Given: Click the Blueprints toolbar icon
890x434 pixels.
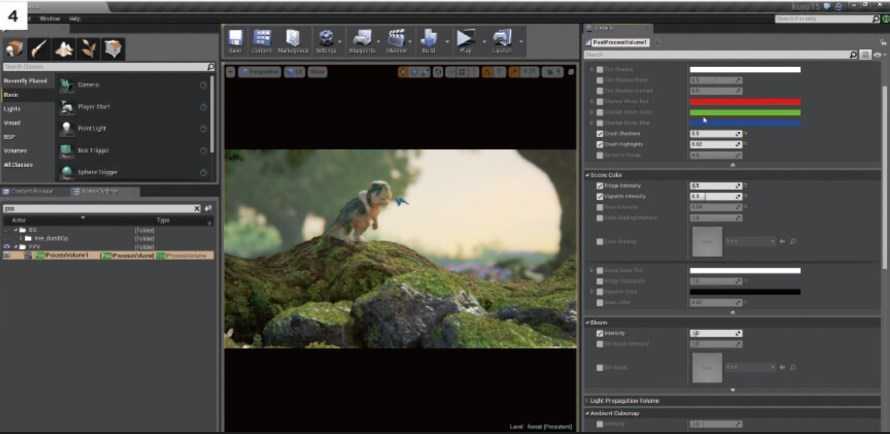Looking at the screenshot, I should coord(362,40).
